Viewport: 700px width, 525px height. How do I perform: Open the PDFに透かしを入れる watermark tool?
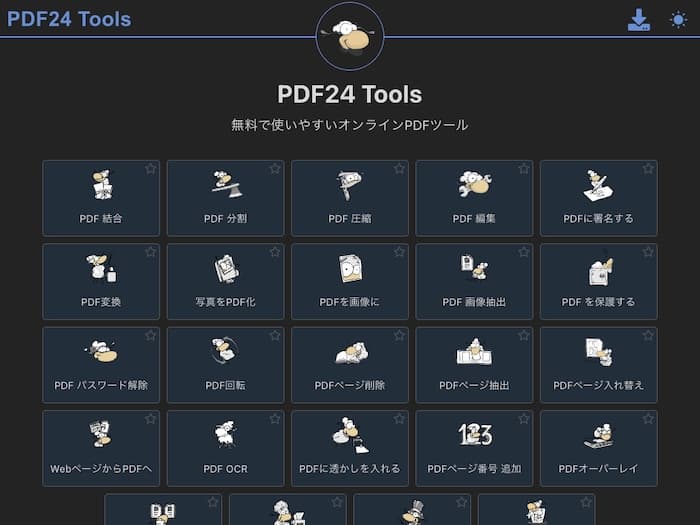[350, 449]
